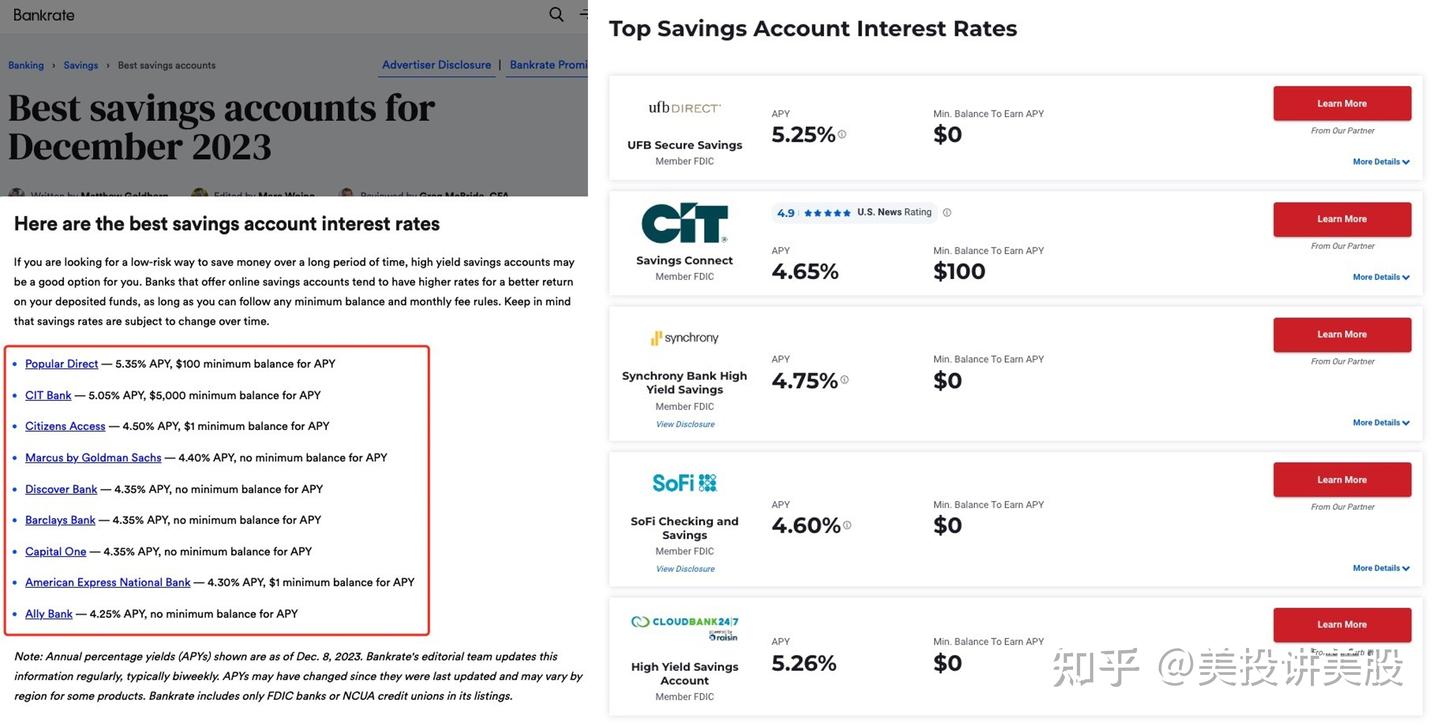Screen dimensions: 1440x725
Task: Click the info icon beside U.S. News Rating
Action: (x=947, y=212)
